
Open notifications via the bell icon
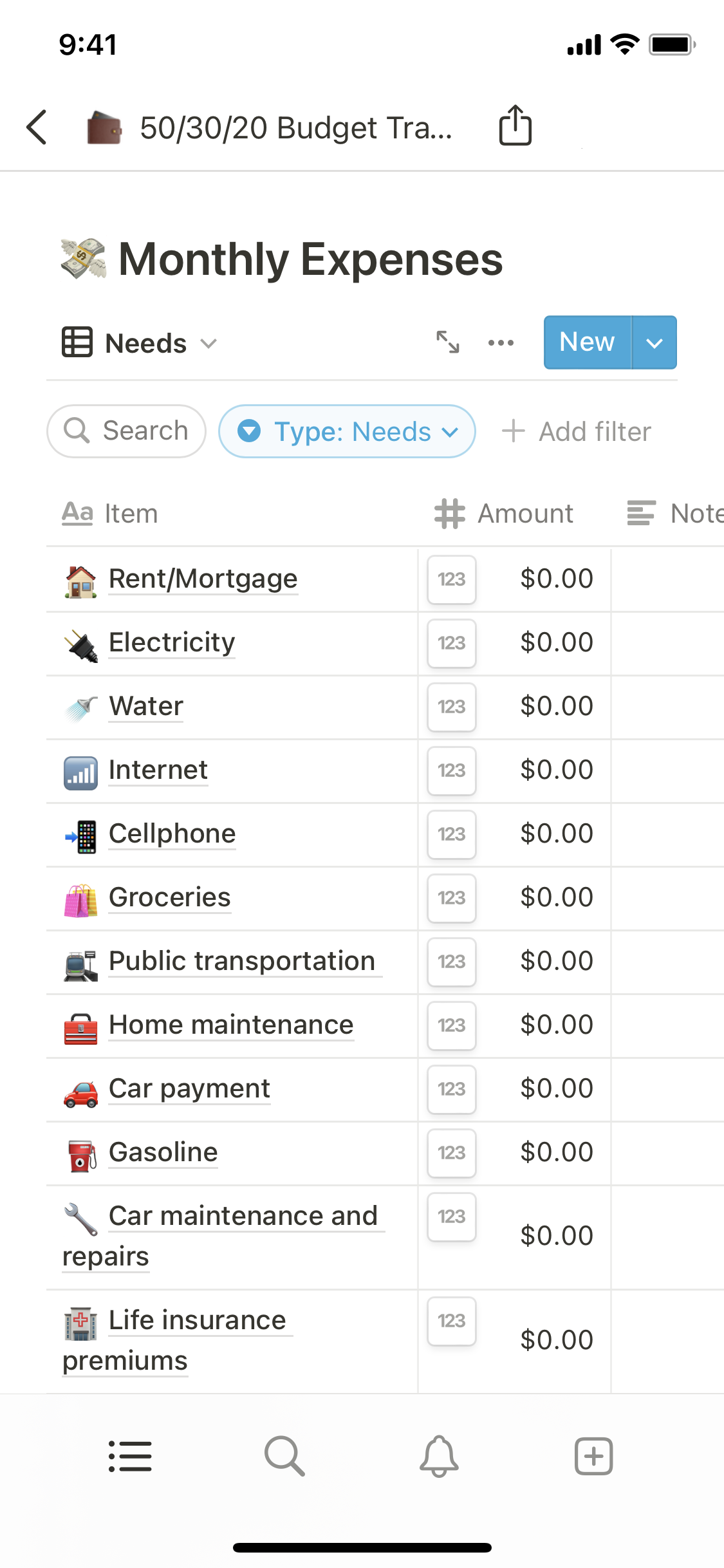438,1456
